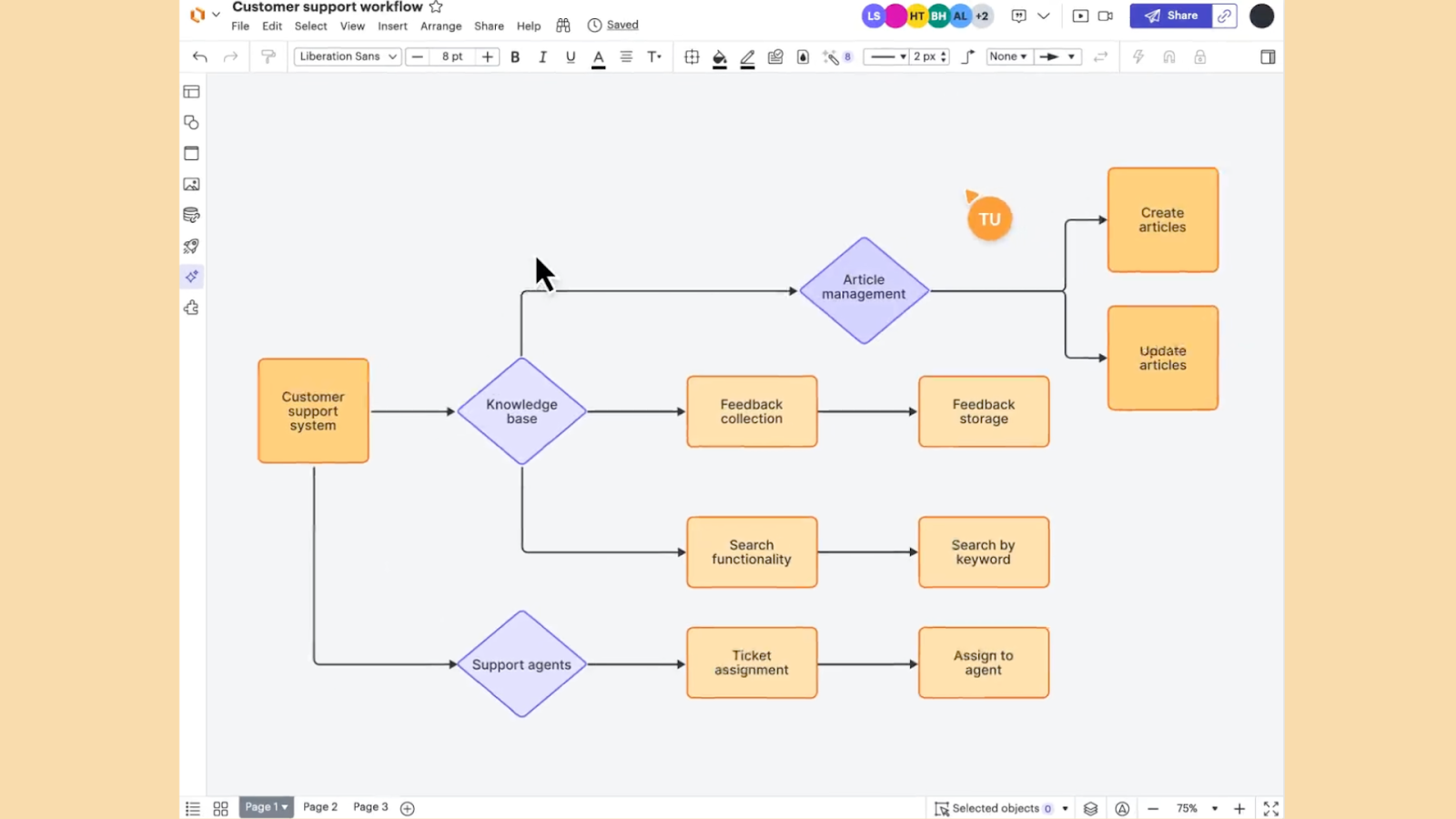Switch to Page 3 tab
The height and width of the screenshot is (819, 1456).
click(370, 807)
